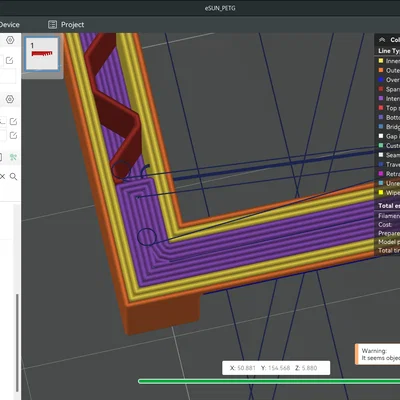Toggle the red Top surface swatch
The image size is (400, 400).
click(381, 108)
